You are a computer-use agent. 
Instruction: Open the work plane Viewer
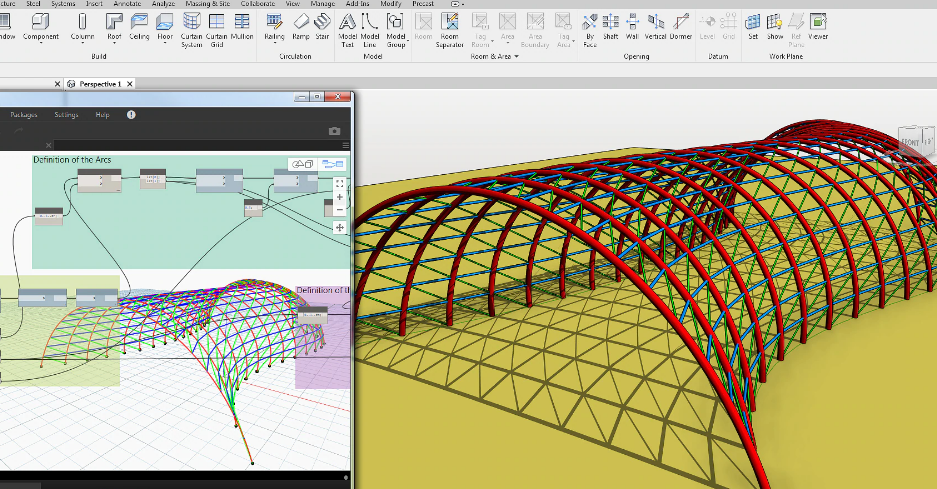(x=818, y=28)
